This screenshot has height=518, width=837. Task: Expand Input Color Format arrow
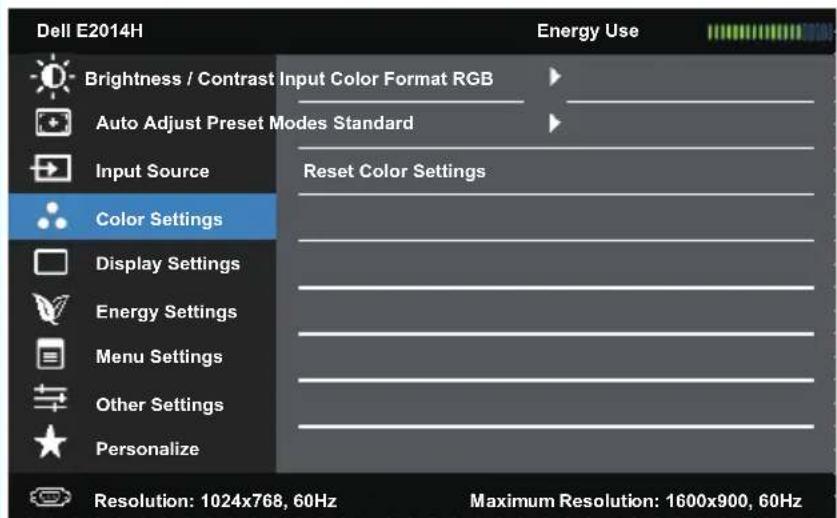click(555, 77)
